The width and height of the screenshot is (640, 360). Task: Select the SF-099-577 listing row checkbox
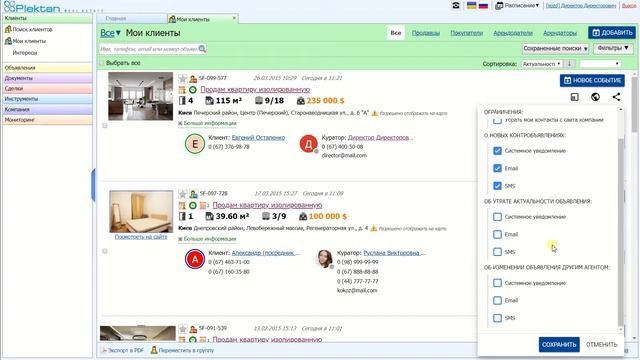click(x=105, y=126)
